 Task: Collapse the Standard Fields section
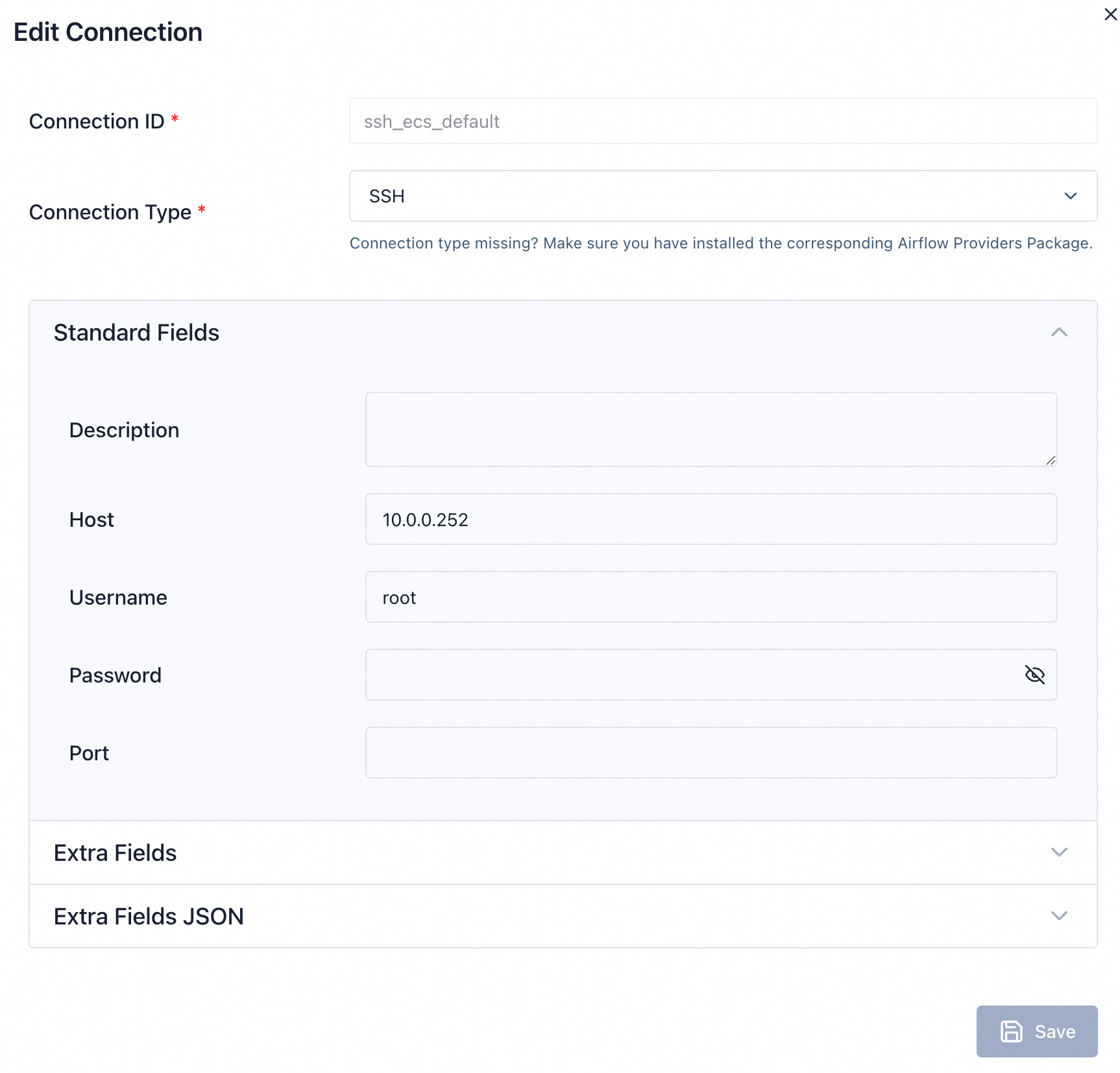(1059, 332)
